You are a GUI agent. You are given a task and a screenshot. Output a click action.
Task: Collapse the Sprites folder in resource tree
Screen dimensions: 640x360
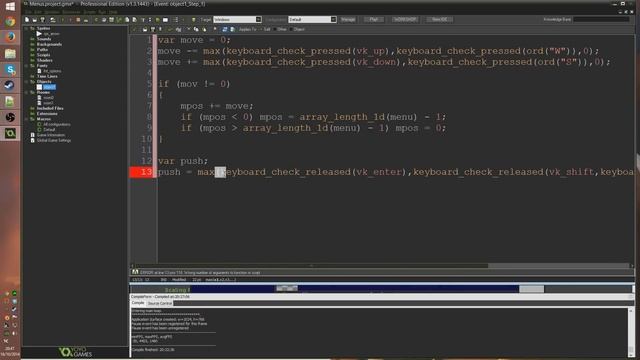27,29
